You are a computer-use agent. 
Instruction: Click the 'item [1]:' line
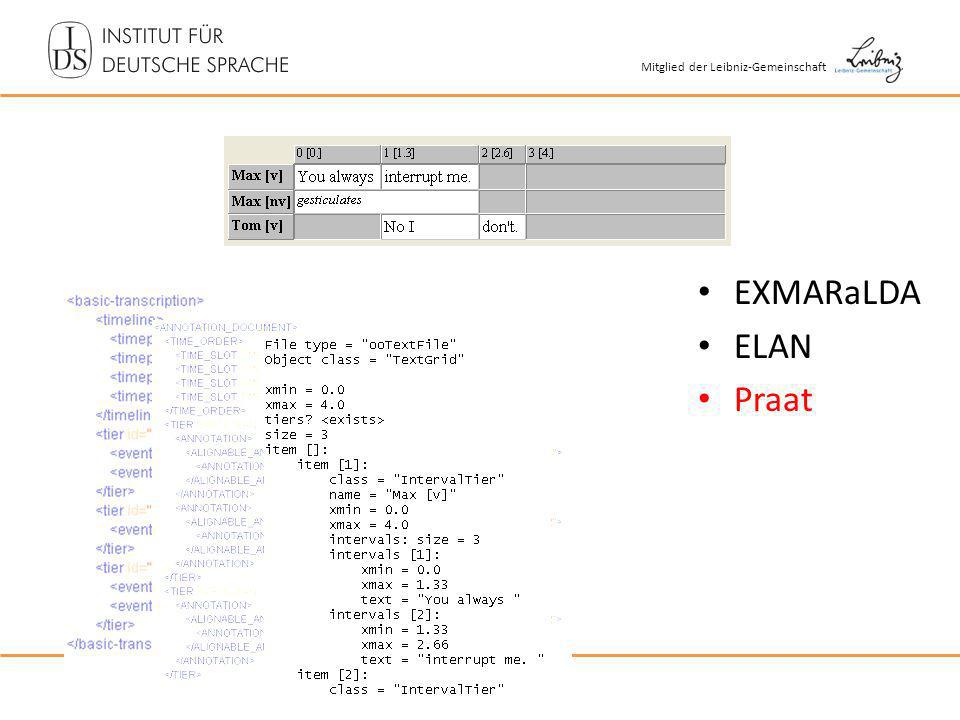[x=332, y=465]
